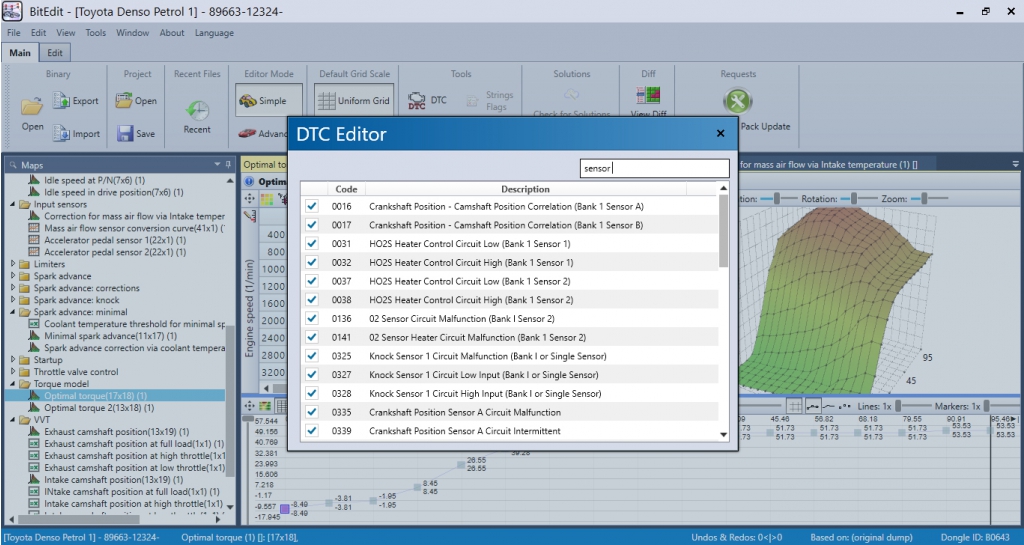Click the info icon beside Optimal map title
This screenshot has width=1024, height=545.
249,181
